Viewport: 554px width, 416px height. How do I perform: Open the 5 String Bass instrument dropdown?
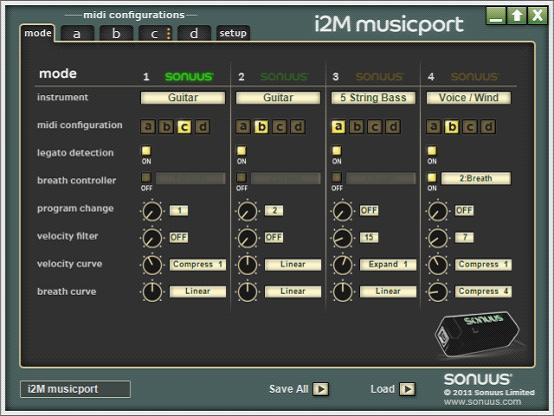(373, 98)
